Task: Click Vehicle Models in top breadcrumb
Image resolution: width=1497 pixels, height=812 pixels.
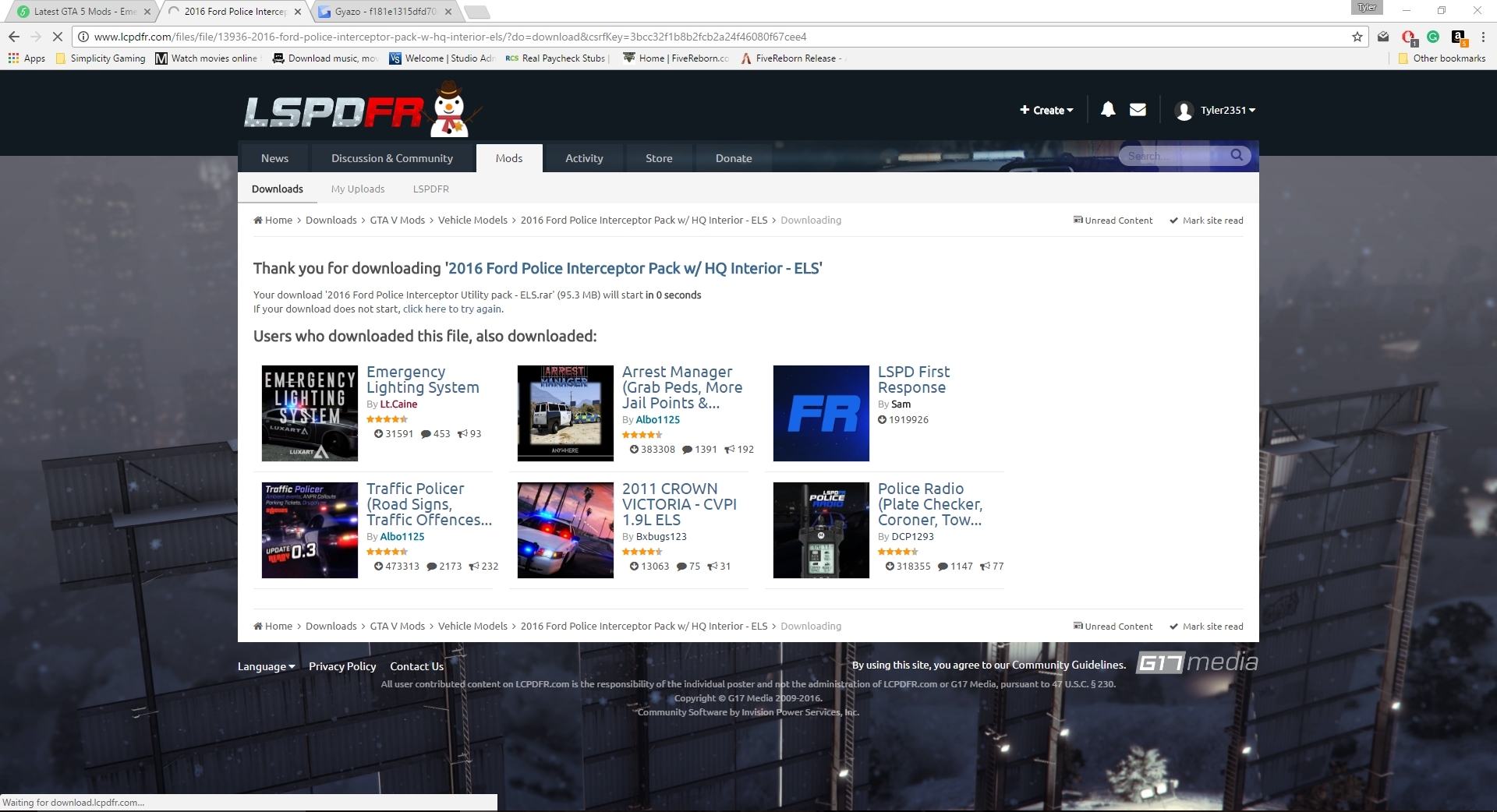Action: click(x=472, y=221)
